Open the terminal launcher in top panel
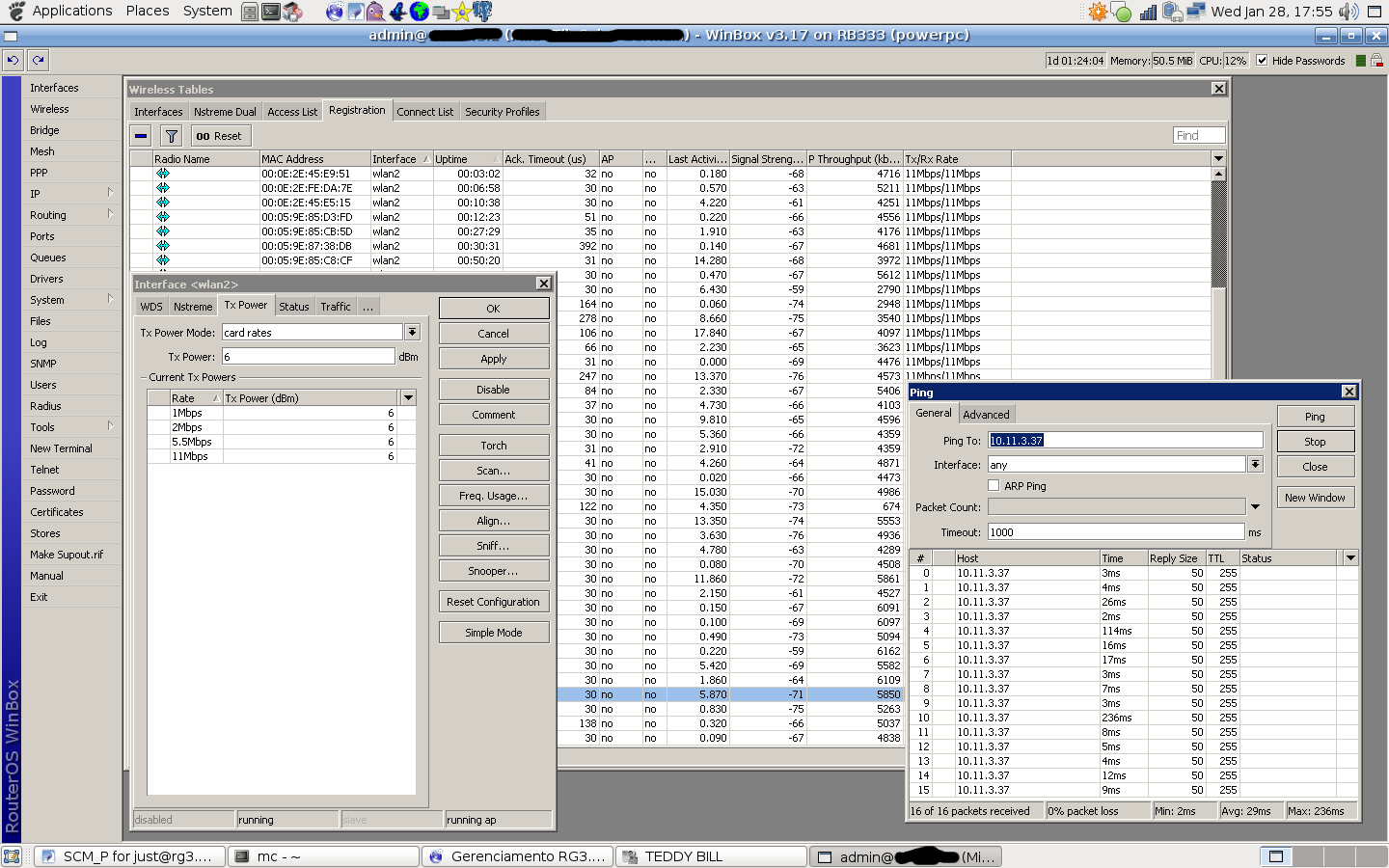 click(271, 12)
